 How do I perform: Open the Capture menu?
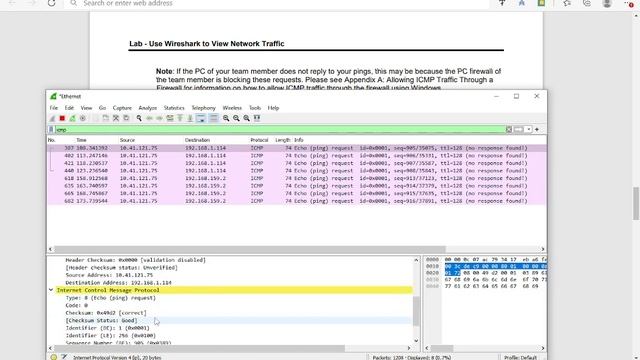coord(122,108)
